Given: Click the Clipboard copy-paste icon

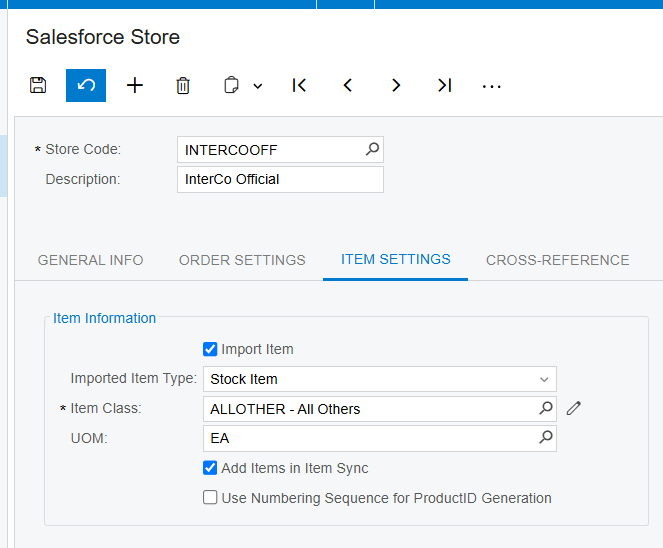Looking at the screenshot, I should (x=231, y=85).
